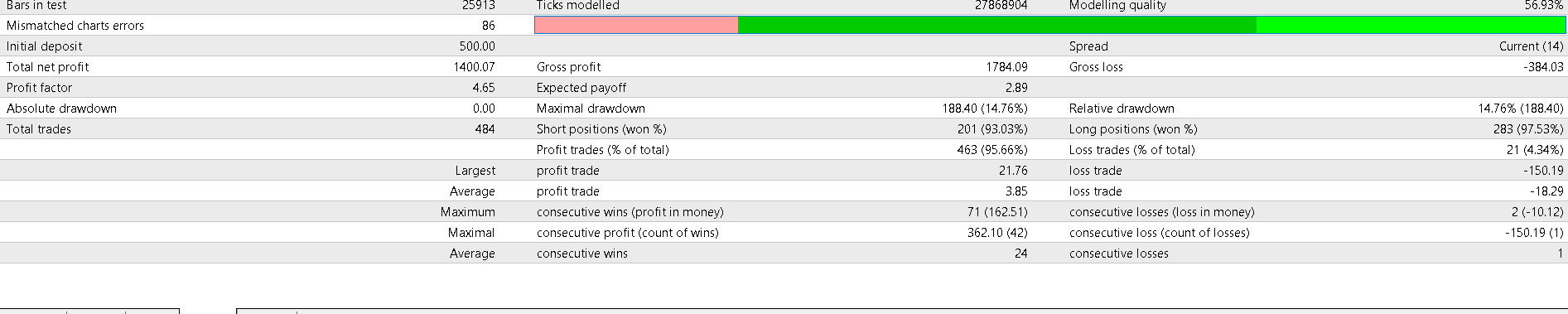Click the dark green segment of the quality bar
The image size is (1568, 314).
tap(997, 26)
